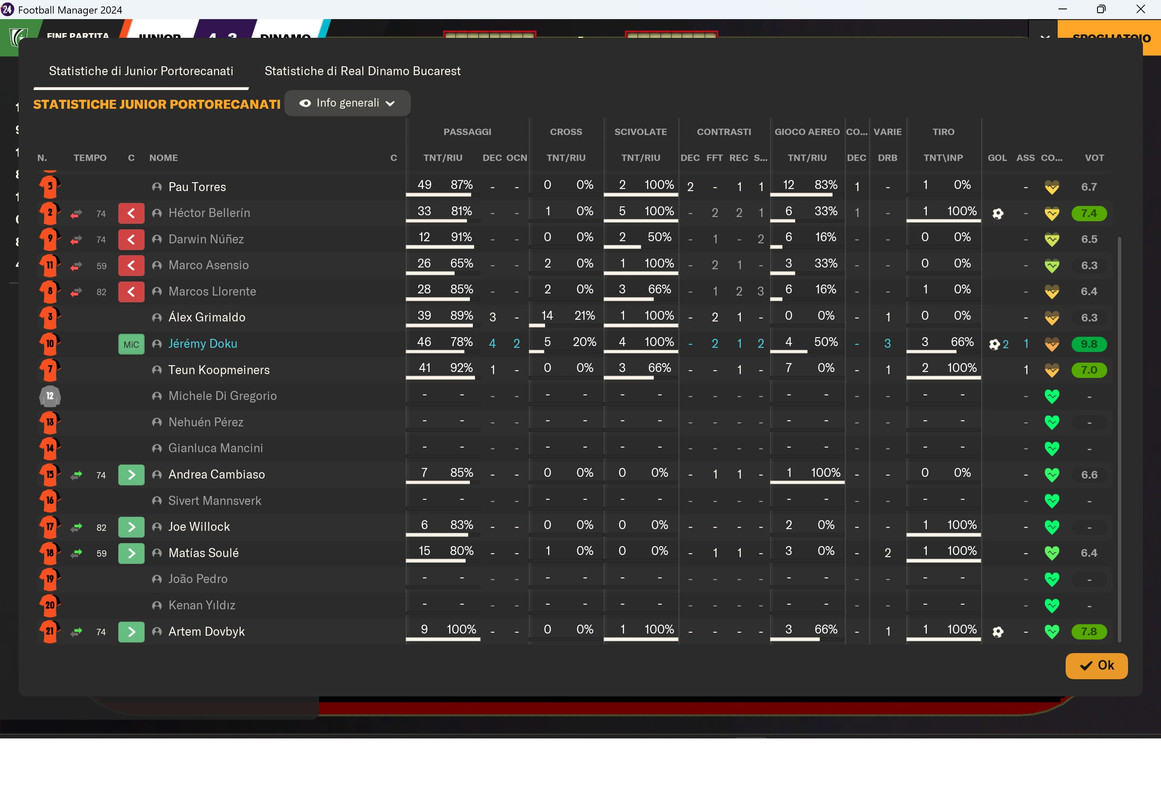Screen dimensions: 1161x800
Task: Click the condition heart icon for Michele Di Gregorio
Action: [1051, 396]
